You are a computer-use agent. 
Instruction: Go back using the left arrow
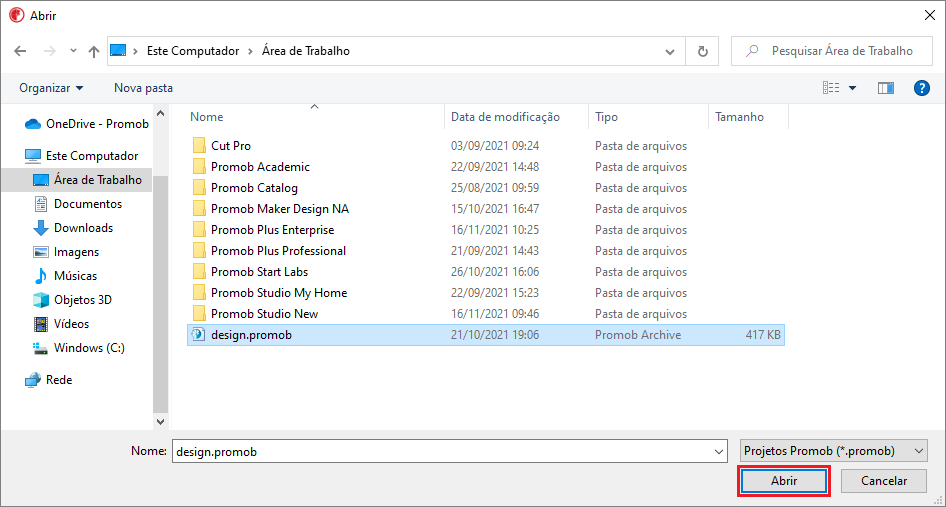(x=20, y=51)
